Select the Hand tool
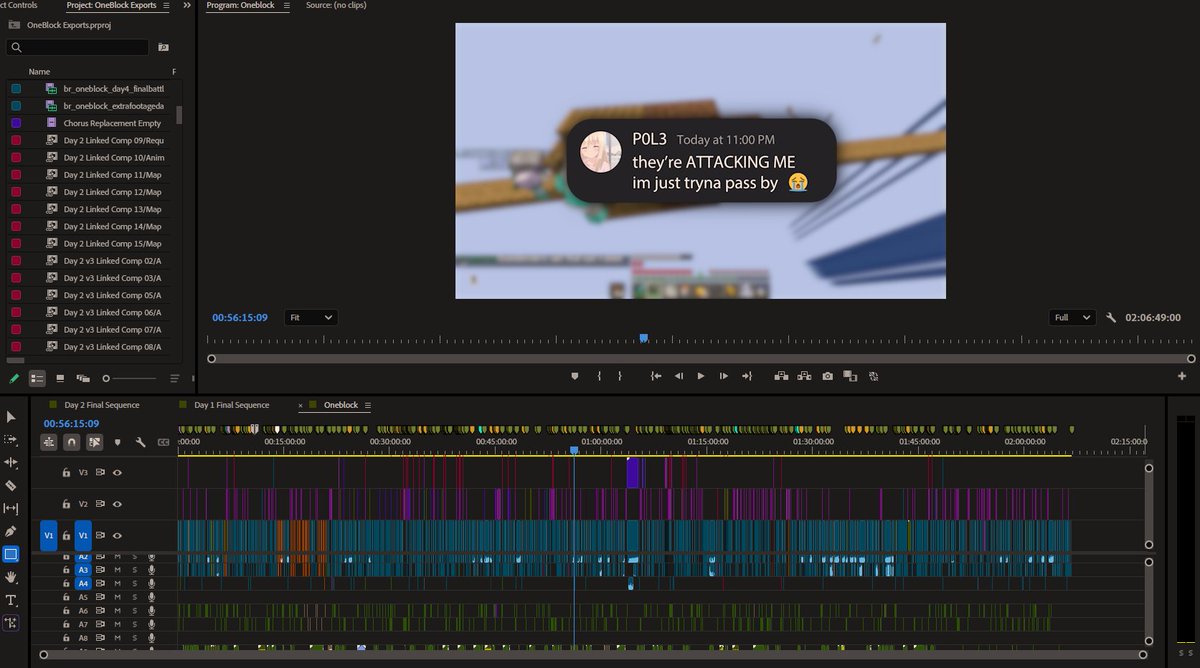The width and height of the screenshot is (1200, 668). 11,577
